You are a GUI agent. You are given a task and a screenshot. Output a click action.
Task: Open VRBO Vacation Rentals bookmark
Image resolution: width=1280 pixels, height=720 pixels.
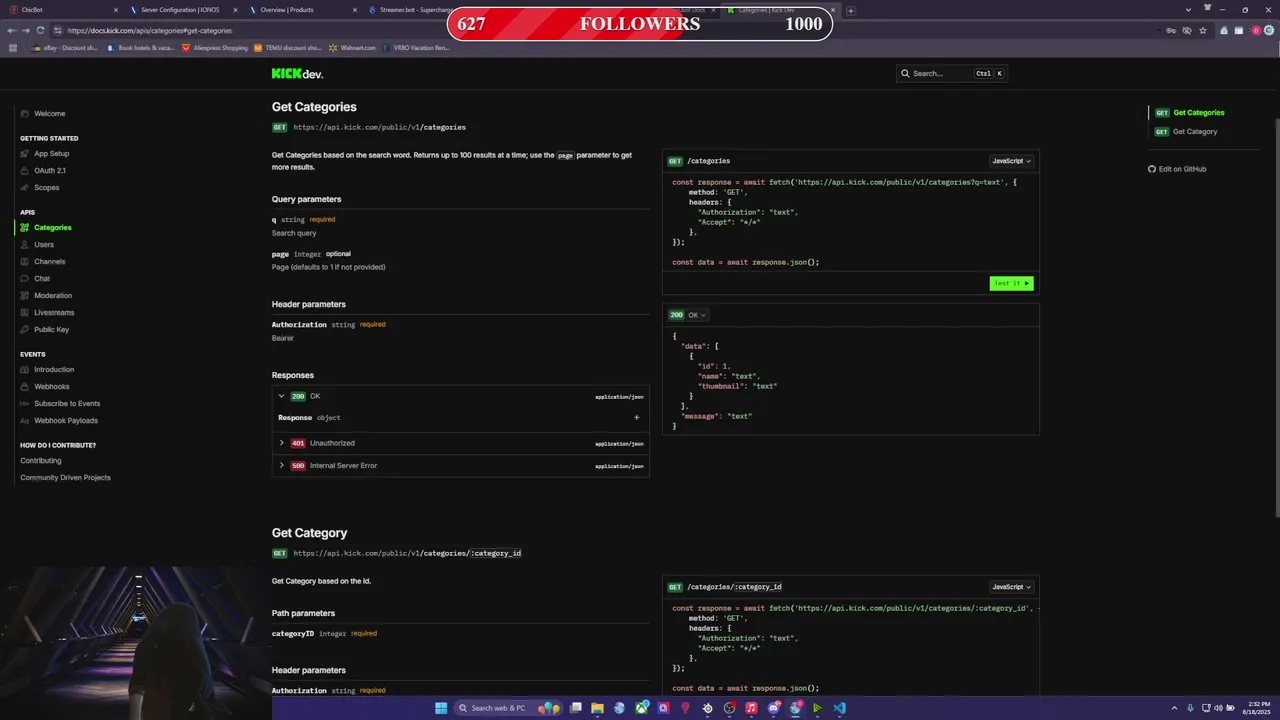415,48
